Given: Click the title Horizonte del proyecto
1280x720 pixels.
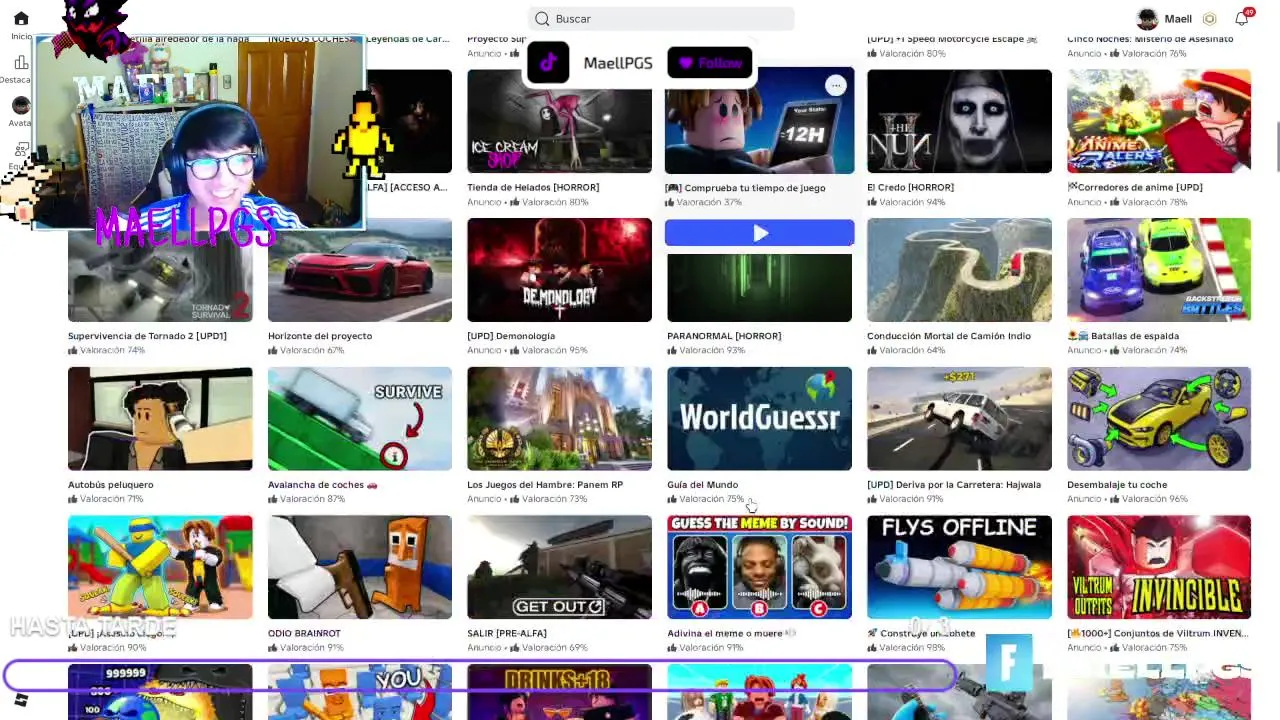Looking at the screenshot, I should point(320,336).
